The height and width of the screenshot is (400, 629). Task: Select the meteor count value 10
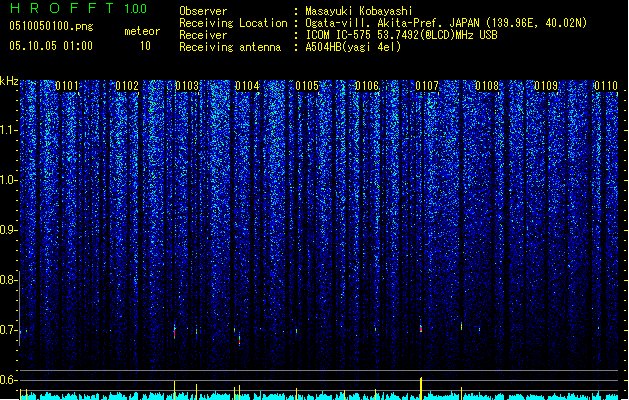point(145,46)
